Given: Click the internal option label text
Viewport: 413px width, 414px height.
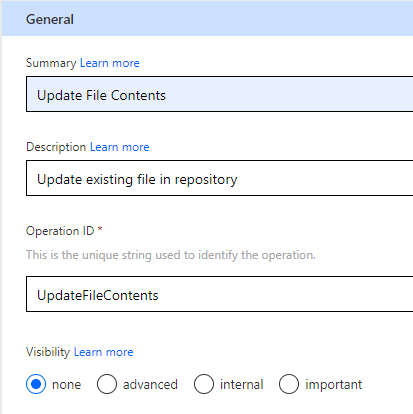Looking at the screenshot, I should click(242, 384).
